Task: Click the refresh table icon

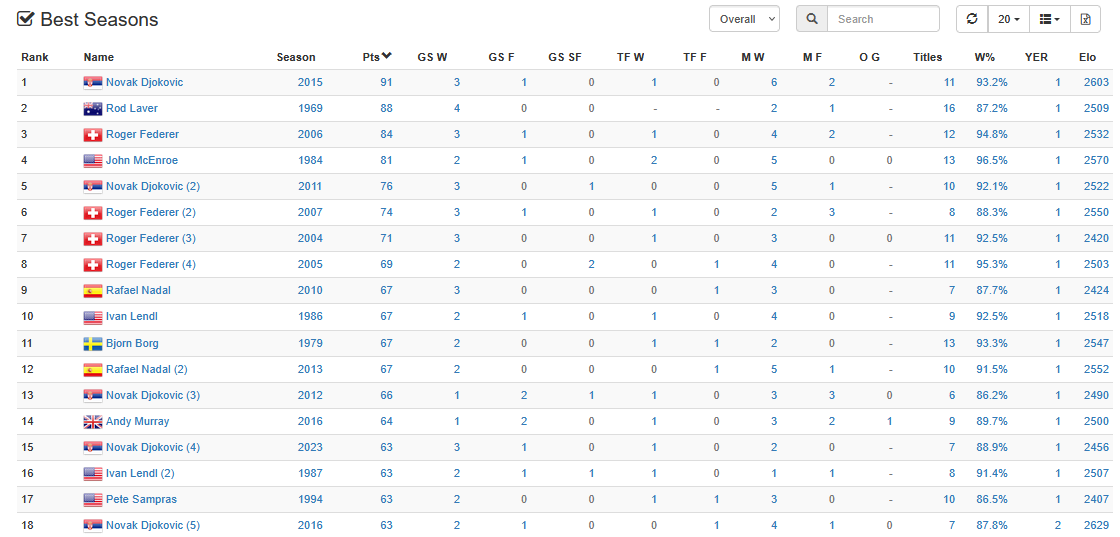Action: pos(972,19)
